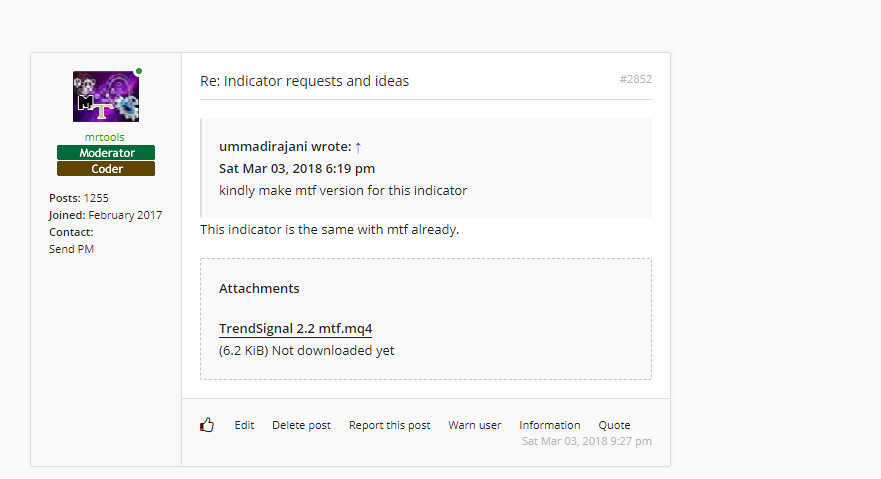Image resolution: width=881 pixels, height=479 pixels.
Task: Click the quoted author name ummadirajani
Action: click(x=263, y=147)
